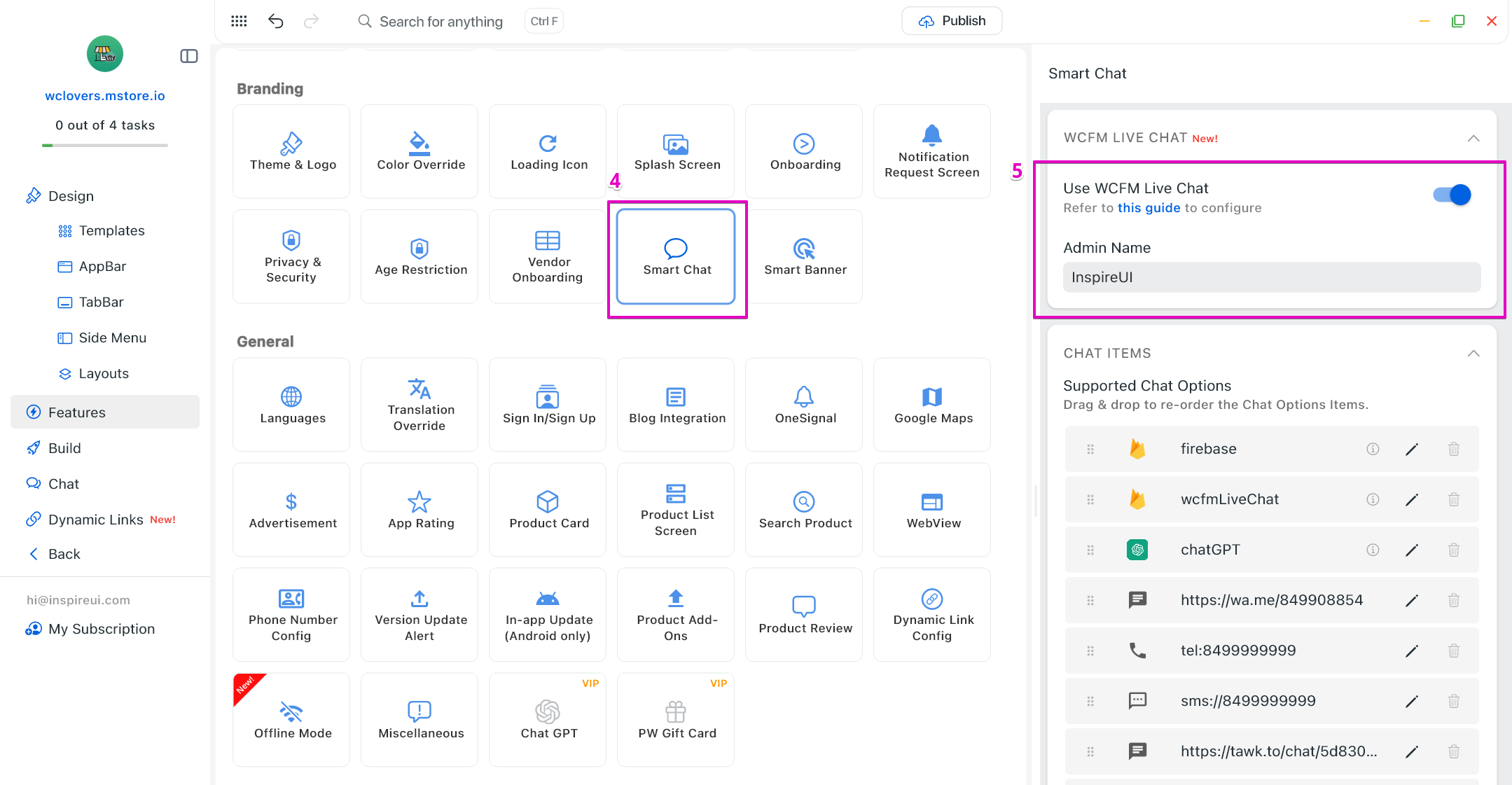Toggle Use WCFM Live Chat switch

pyautogui.click(x=1452, y=195)
